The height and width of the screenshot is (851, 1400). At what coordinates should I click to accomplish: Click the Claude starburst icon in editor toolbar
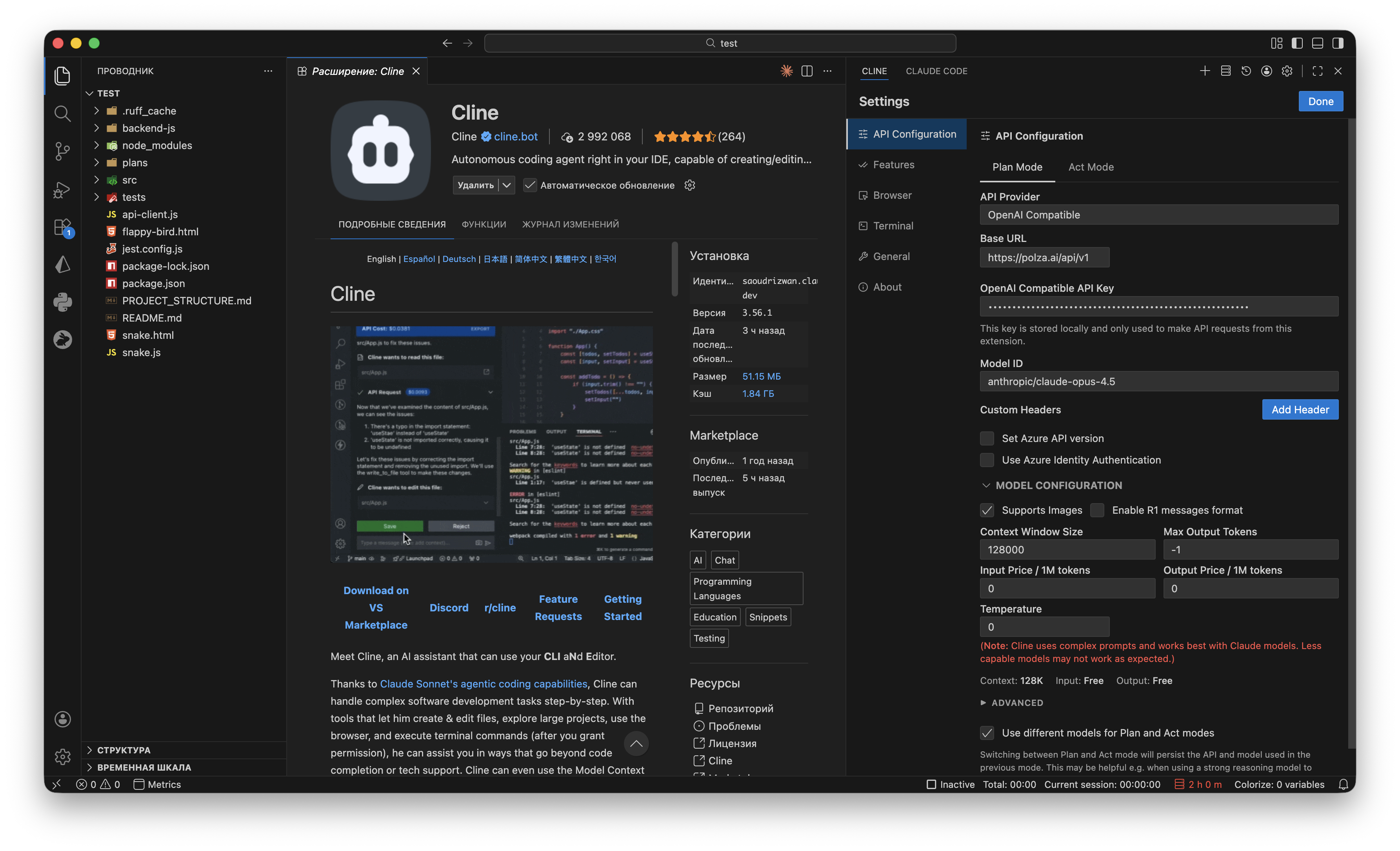coord(786,71)
